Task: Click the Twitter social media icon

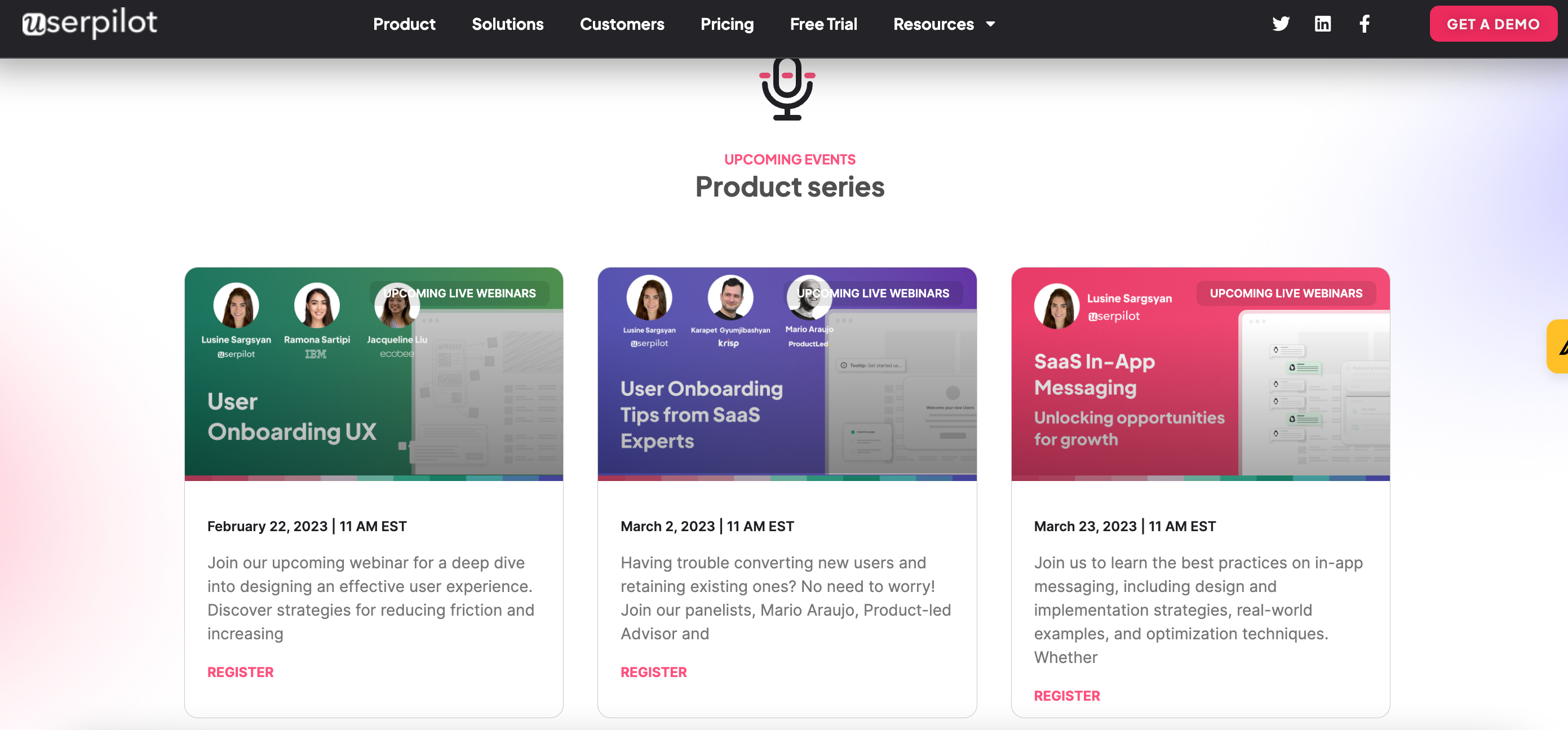Action: (1281, 25)
